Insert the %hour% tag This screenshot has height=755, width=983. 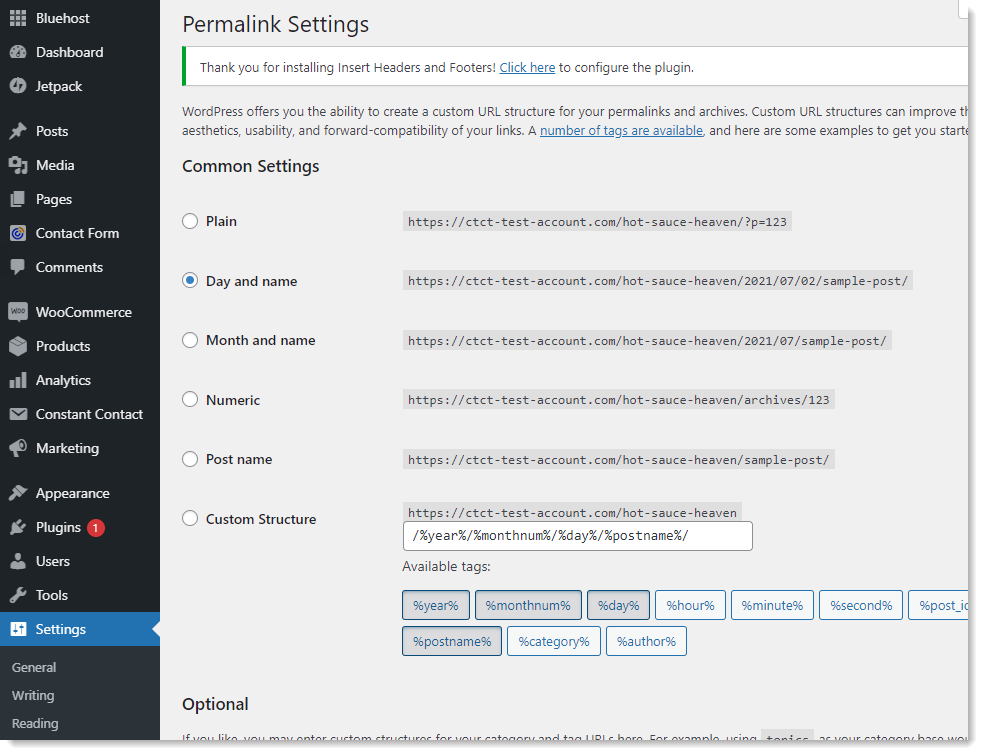pos(690,605)
